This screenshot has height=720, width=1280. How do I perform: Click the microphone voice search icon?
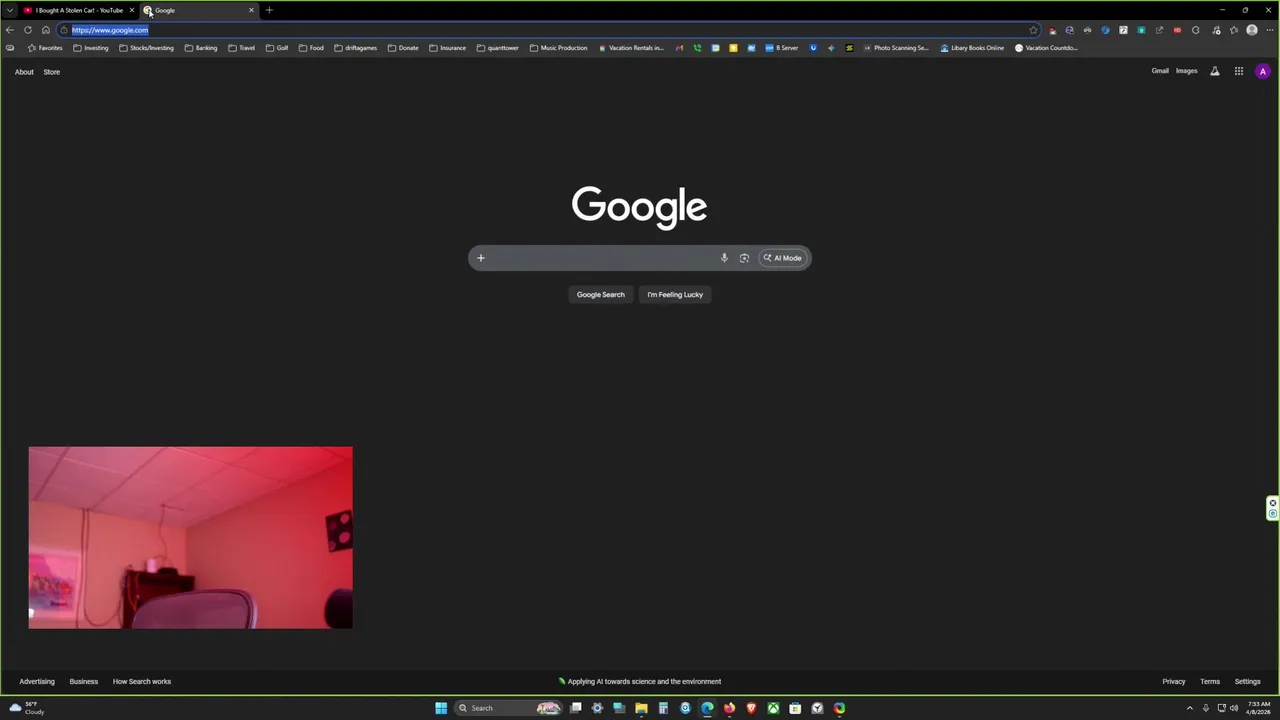click(724, 258)
